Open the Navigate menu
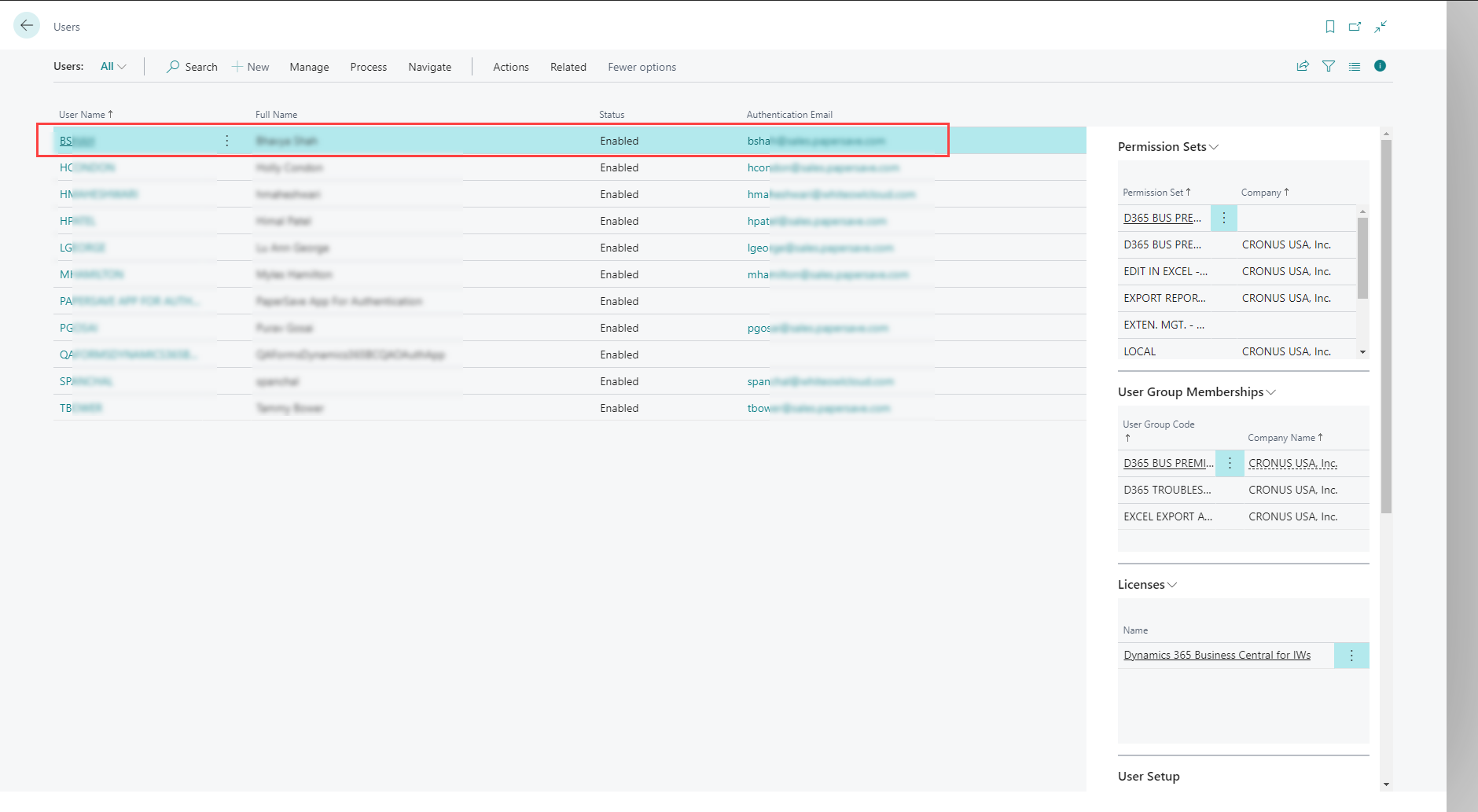The width and height of the screenshot is (1478, 812). [429, 67]
